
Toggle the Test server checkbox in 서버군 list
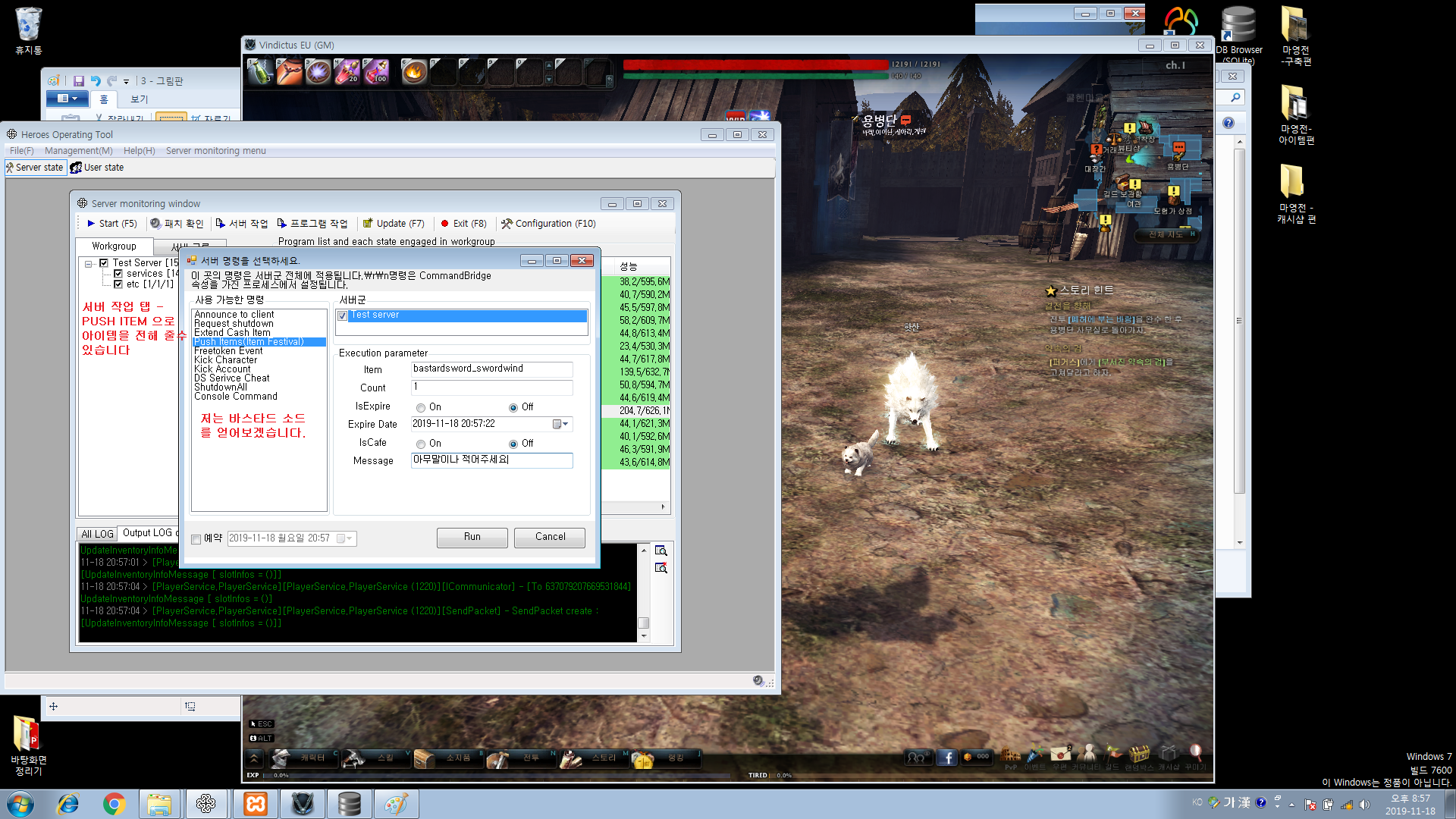343,315
